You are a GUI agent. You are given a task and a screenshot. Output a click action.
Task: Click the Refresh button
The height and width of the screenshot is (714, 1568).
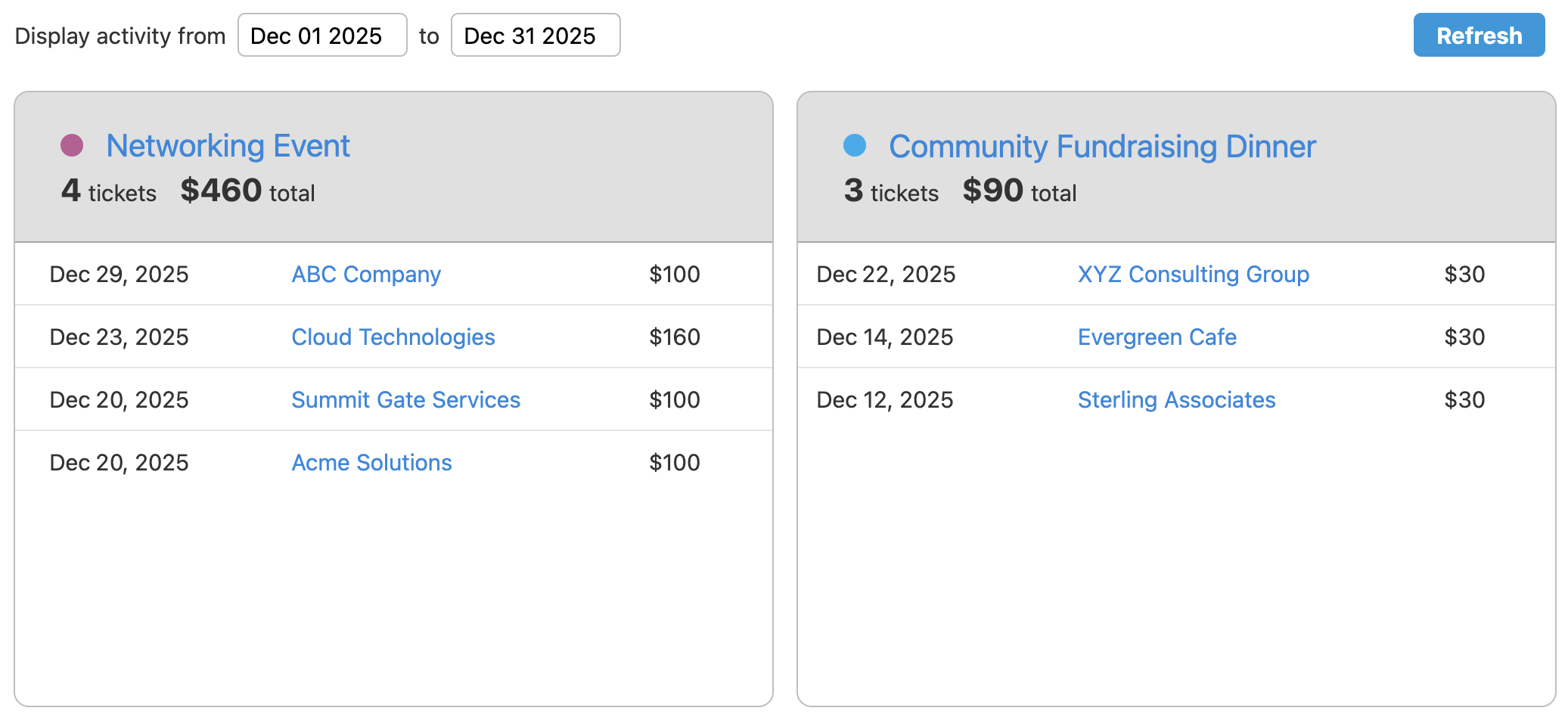(x=1478, y=36)
